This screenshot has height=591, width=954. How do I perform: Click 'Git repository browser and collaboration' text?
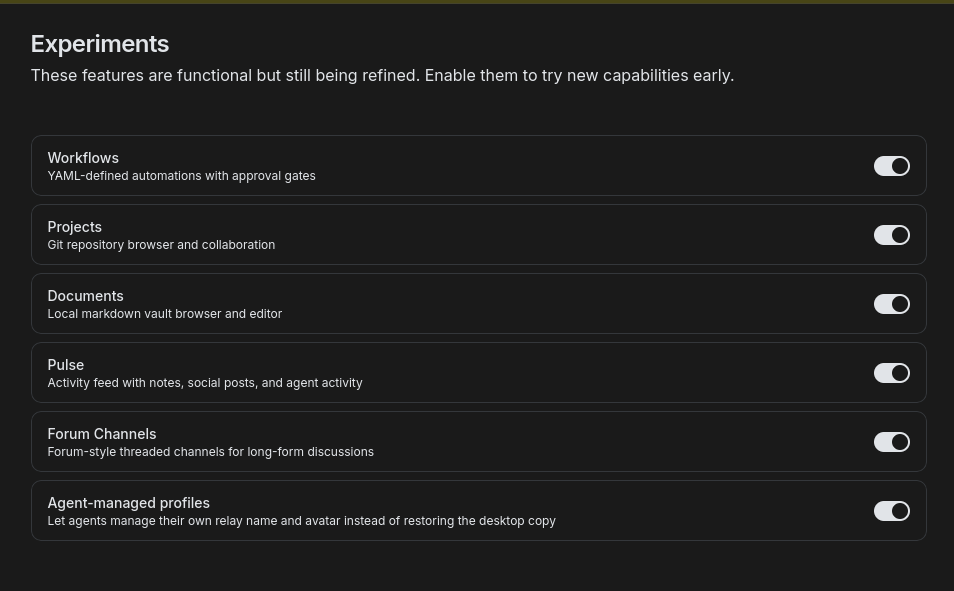click(x=161, y=245)
